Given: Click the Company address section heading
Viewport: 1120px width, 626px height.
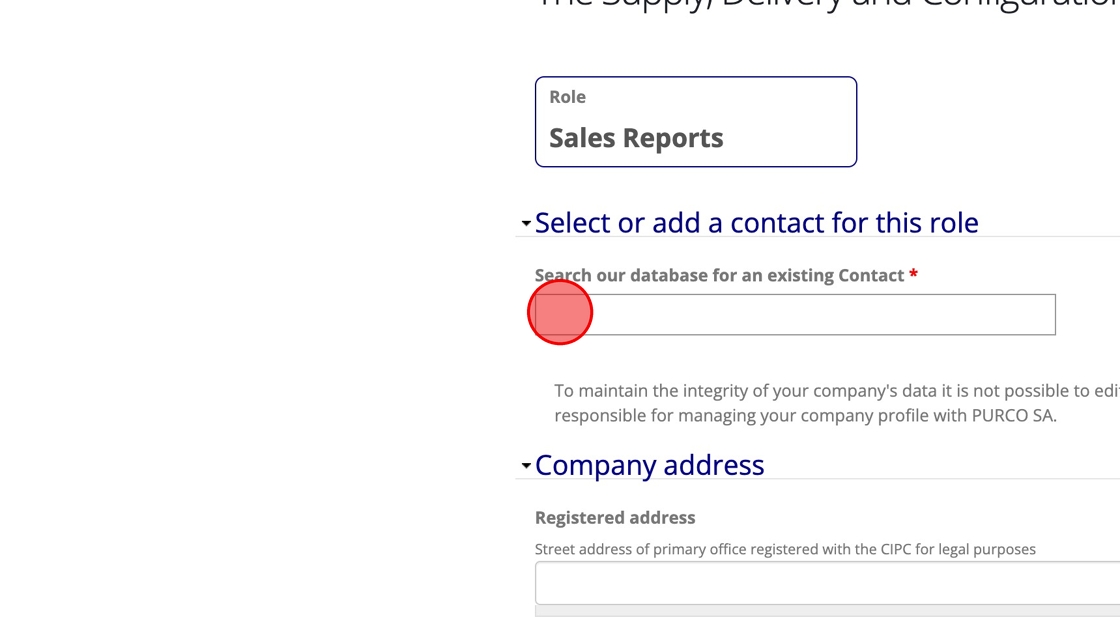Looking at the screenshot, I should point(649,465).
